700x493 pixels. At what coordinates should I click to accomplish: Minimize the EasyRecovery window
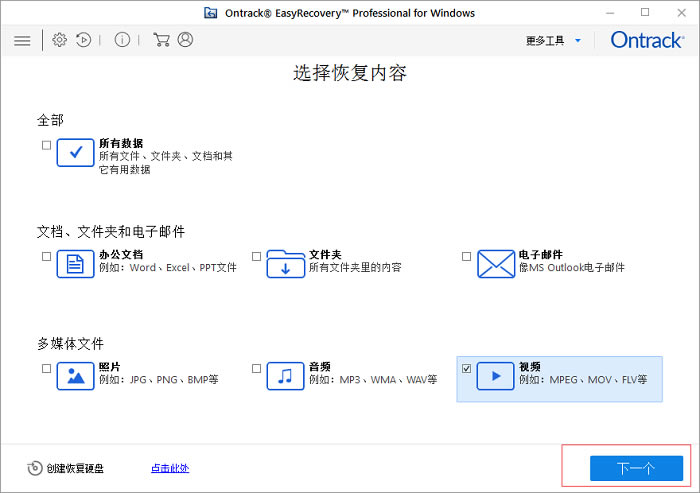click(610, 13)
